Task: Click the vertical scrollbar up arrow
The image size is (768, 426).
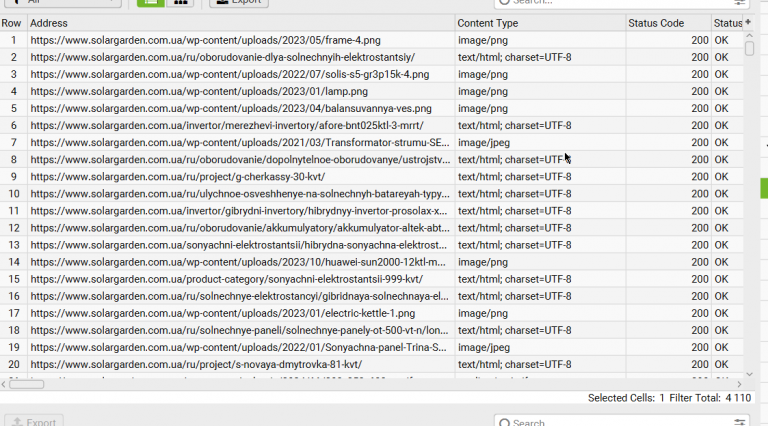Action: (x=749, y=36)
